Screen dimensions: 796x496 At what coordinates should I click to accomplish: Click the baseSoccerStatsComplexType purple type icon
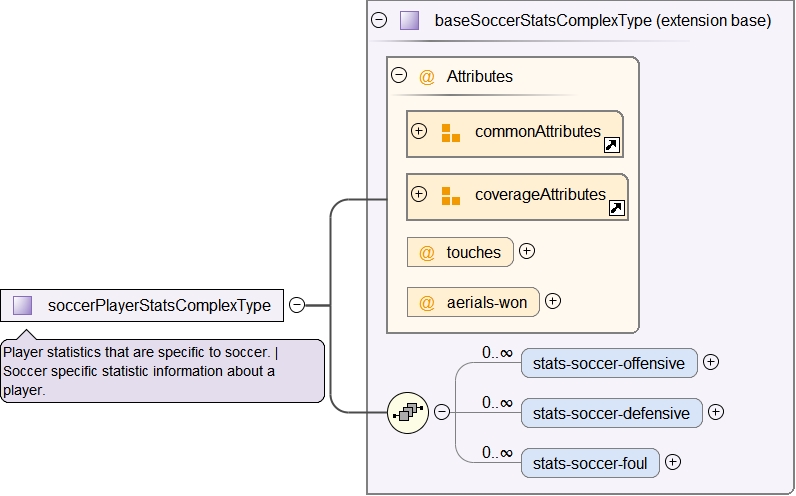coord(409,20)
